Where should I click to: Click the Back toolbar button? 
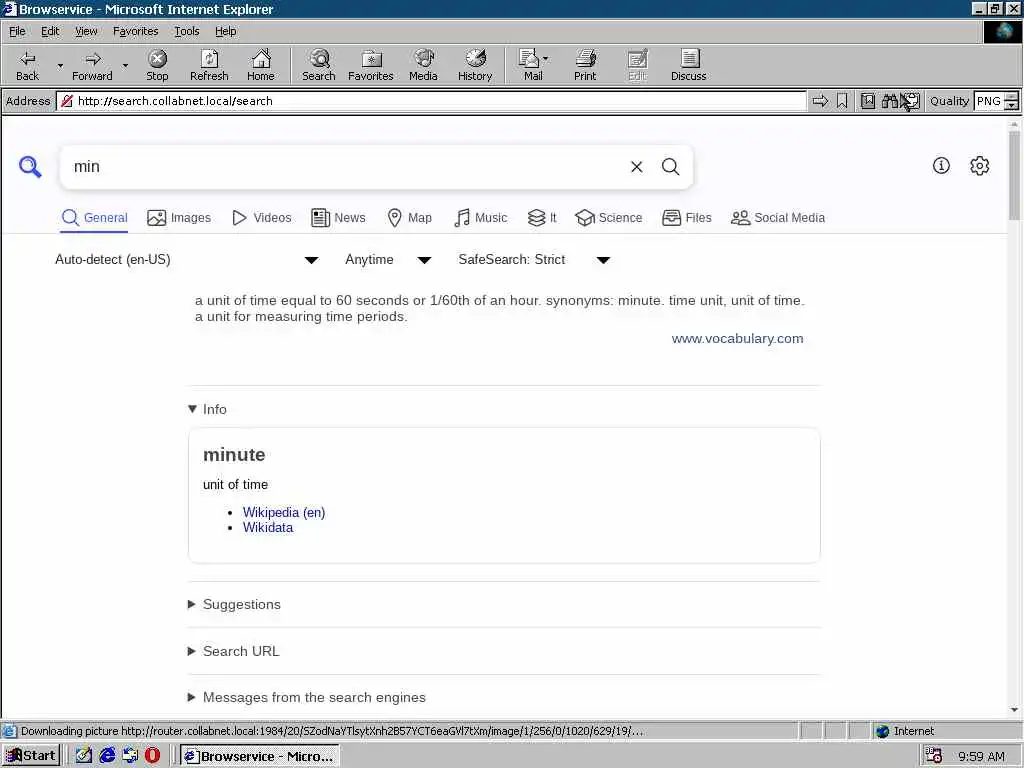coord(27,65)
